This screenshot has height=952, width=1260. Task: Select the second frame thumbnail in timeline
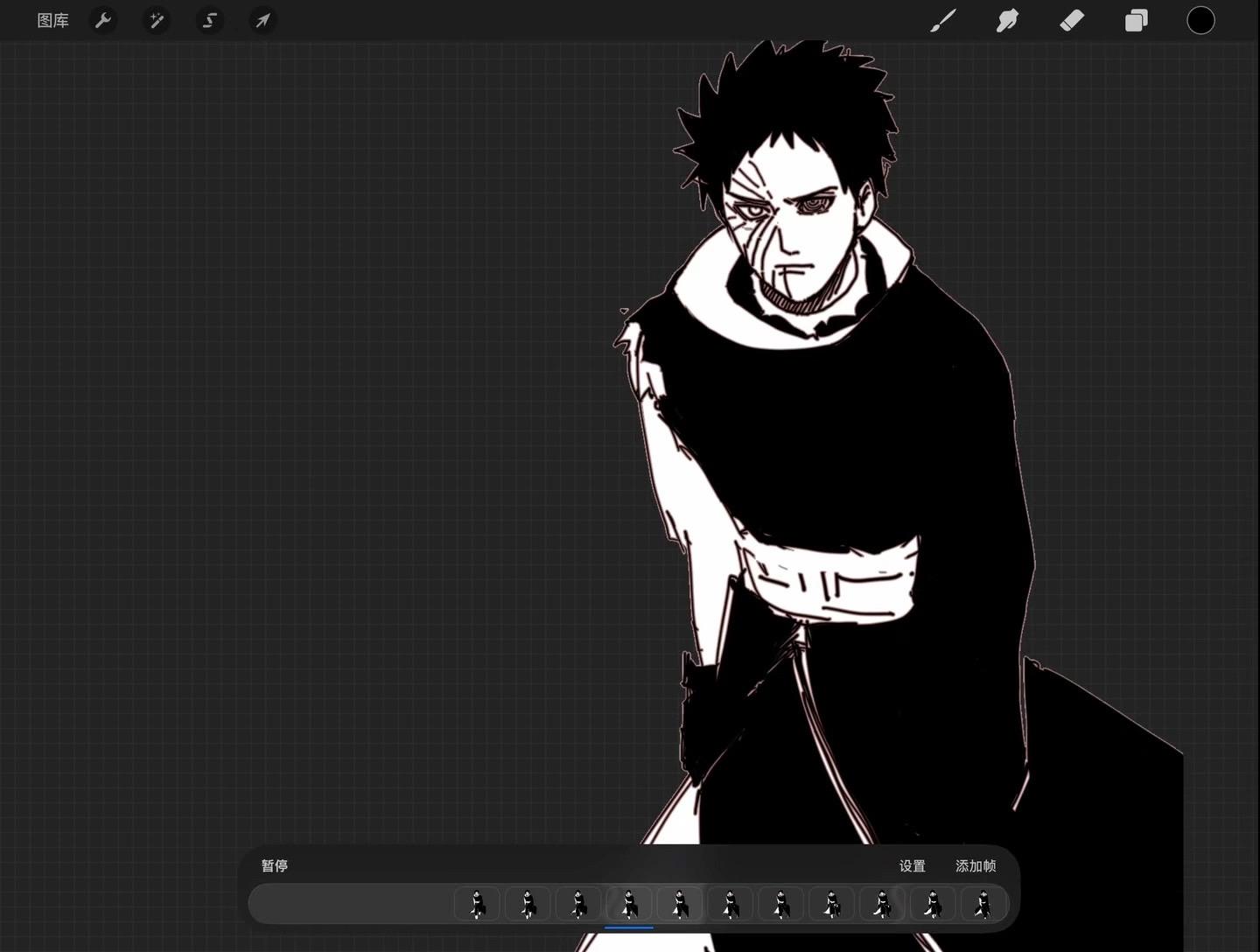(528, 904)
